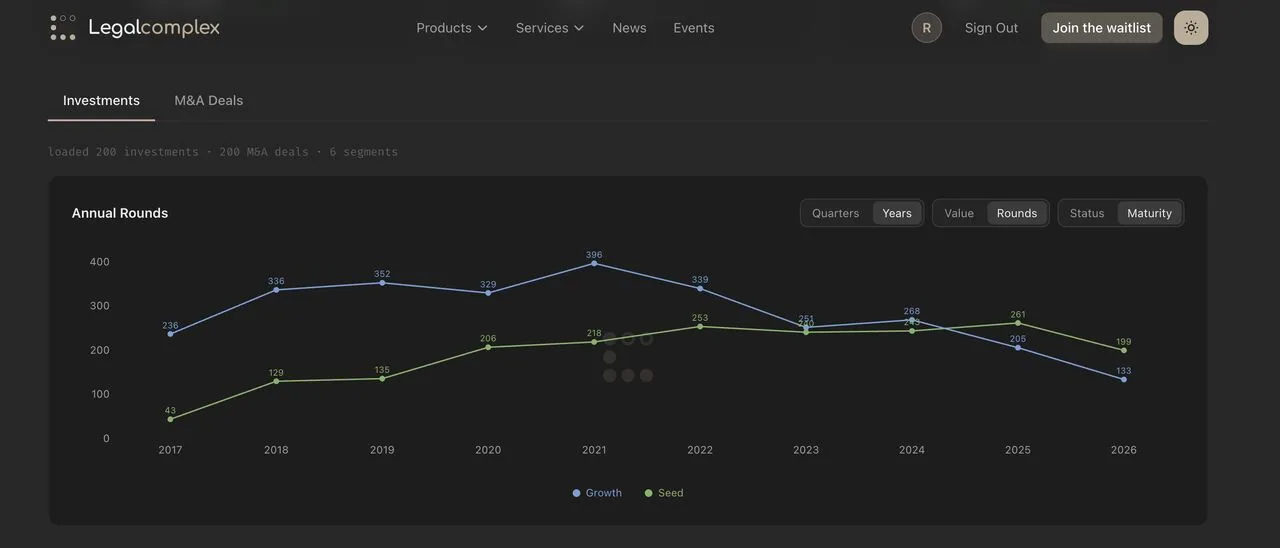Screen dimensions: 1280x548
Task: Click the Growth 2018 data point 336
Action: coord(276,290)
